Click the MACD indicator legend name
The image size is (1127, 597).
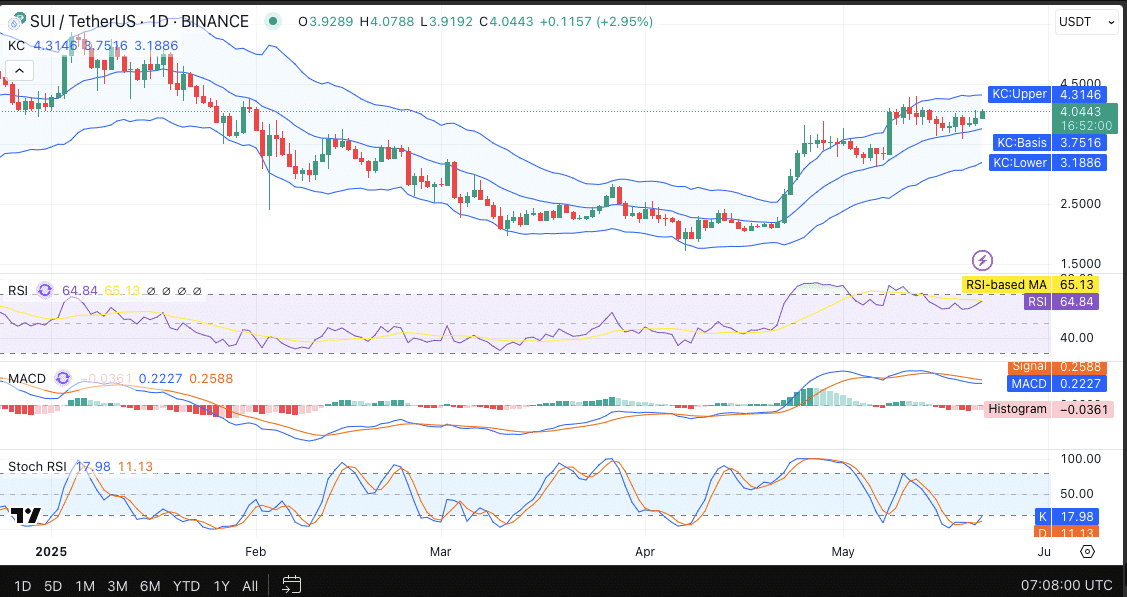27,379
